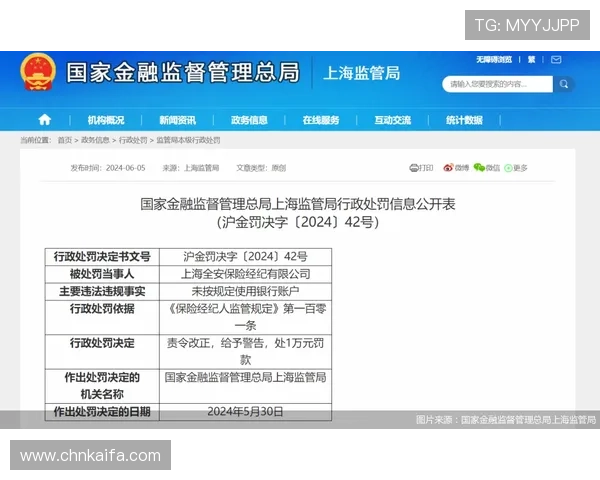Open the 统计数据 menu
The height and width of the screenshot is (480, 600).
pos(464,120)
